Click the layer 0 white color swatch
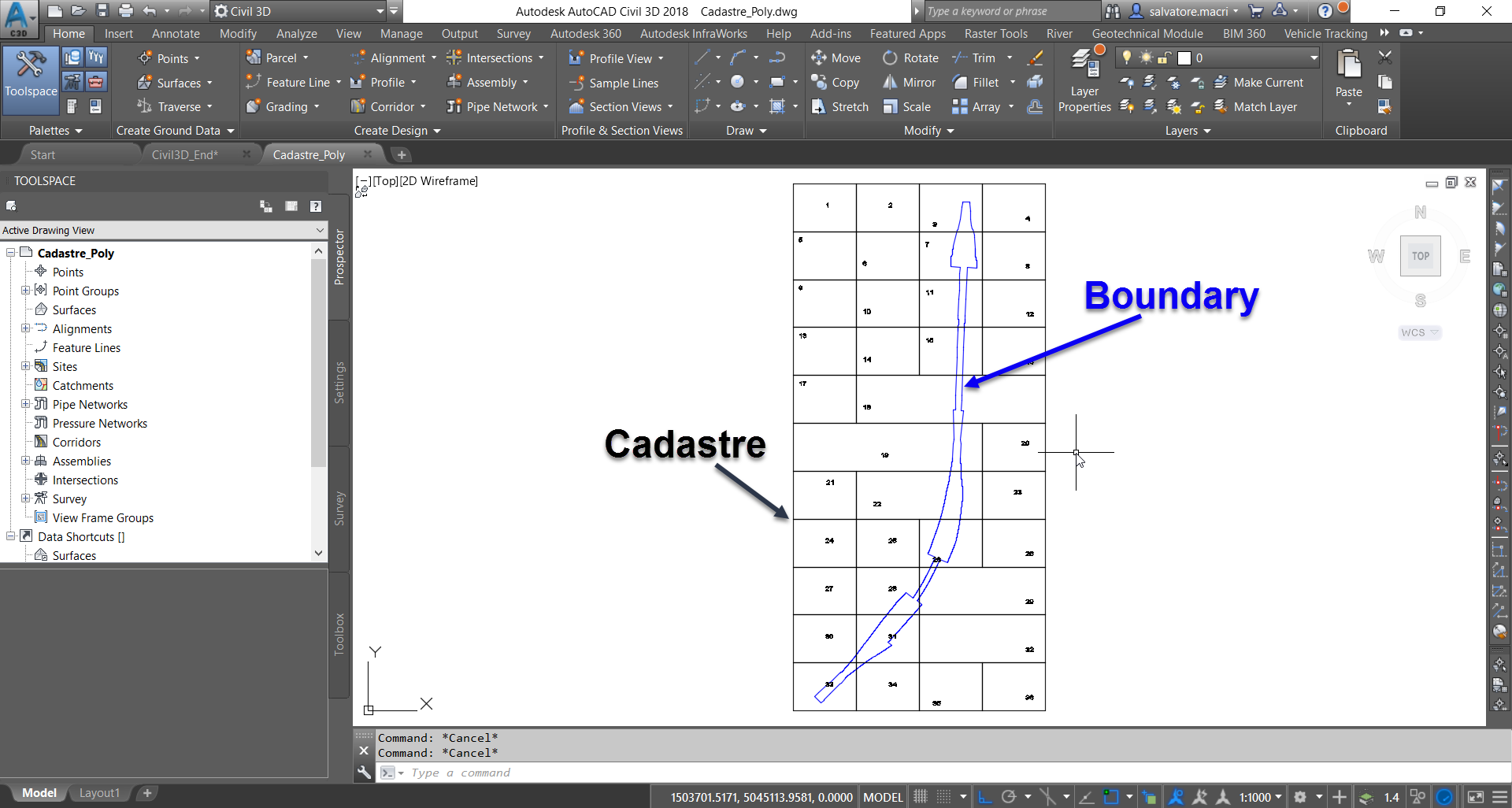Screen dimensions: 1512x808 1184,58
